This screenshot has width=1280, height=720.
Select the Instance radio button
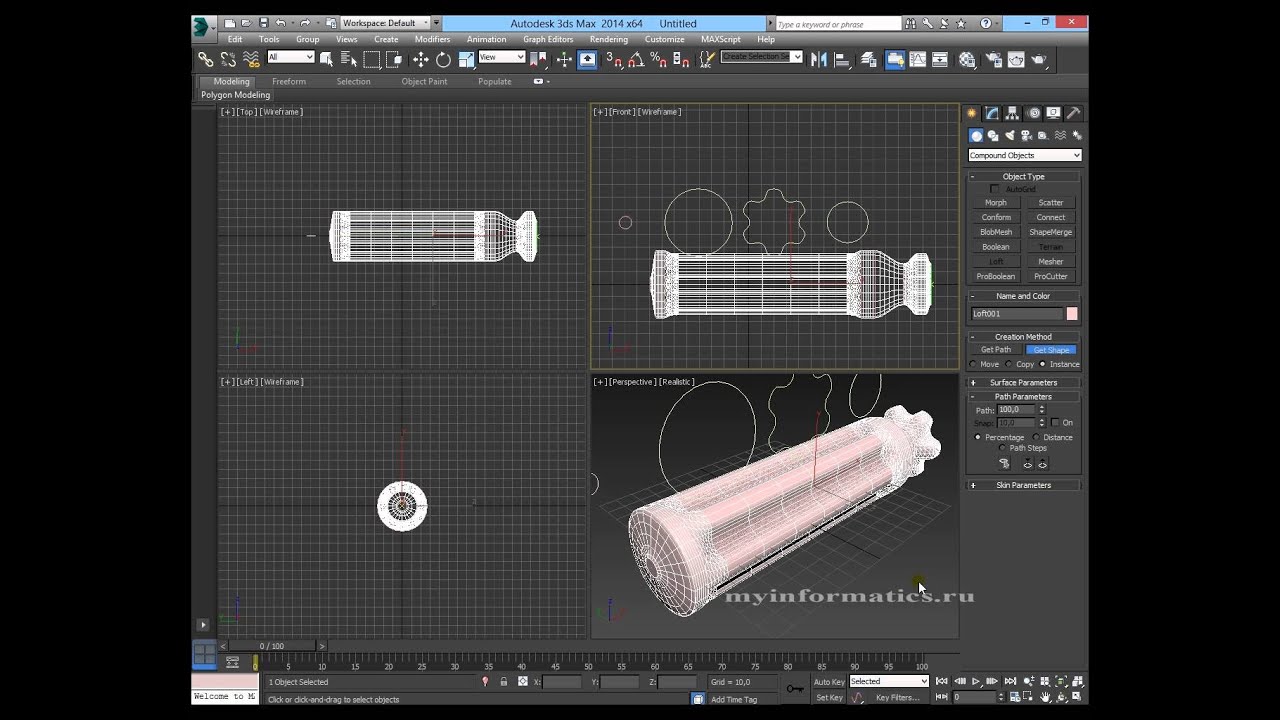click(x=1042, y=364)
